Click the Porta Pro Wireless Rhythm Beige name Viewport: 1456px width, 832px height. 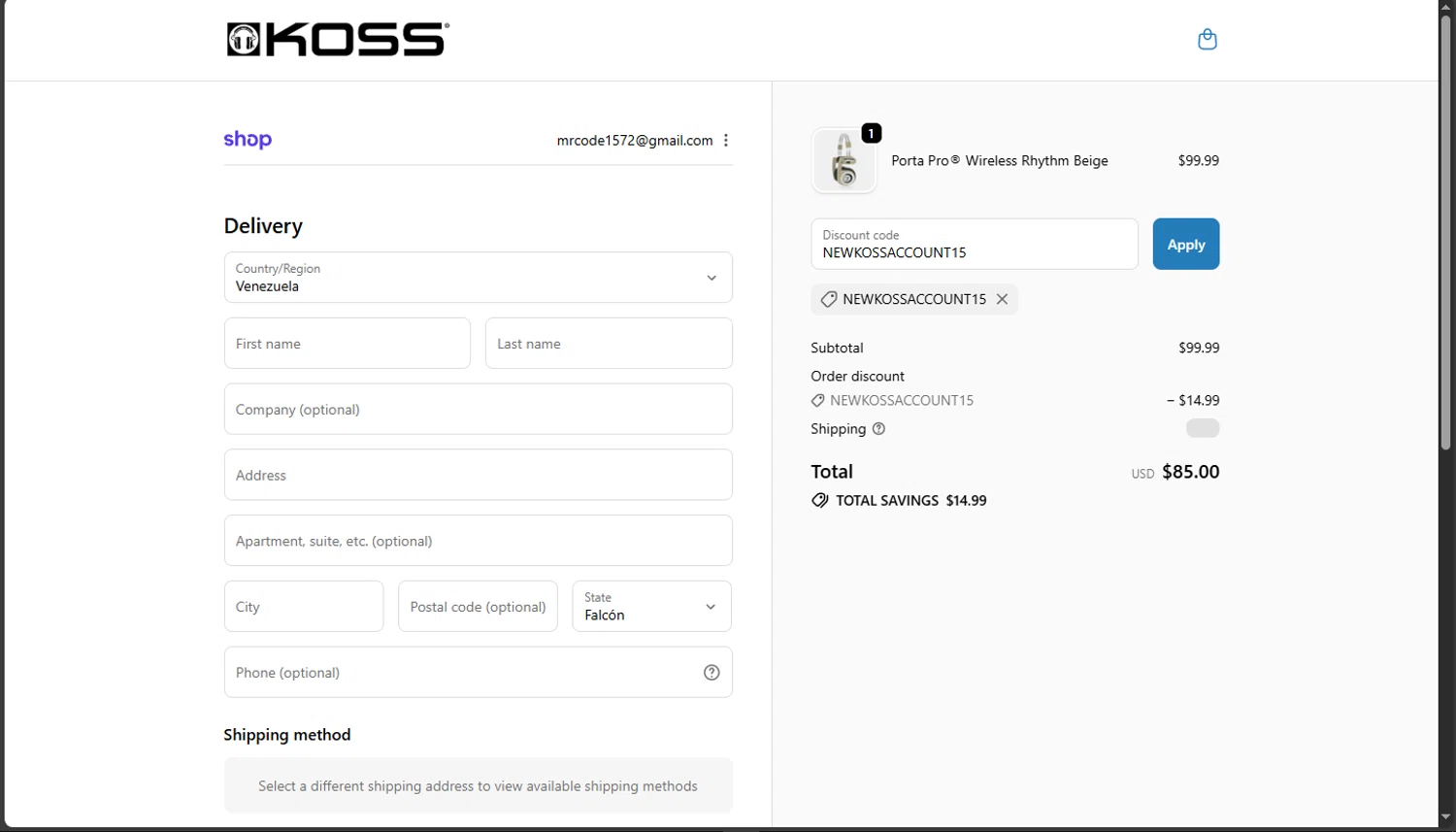point(1000,161)
